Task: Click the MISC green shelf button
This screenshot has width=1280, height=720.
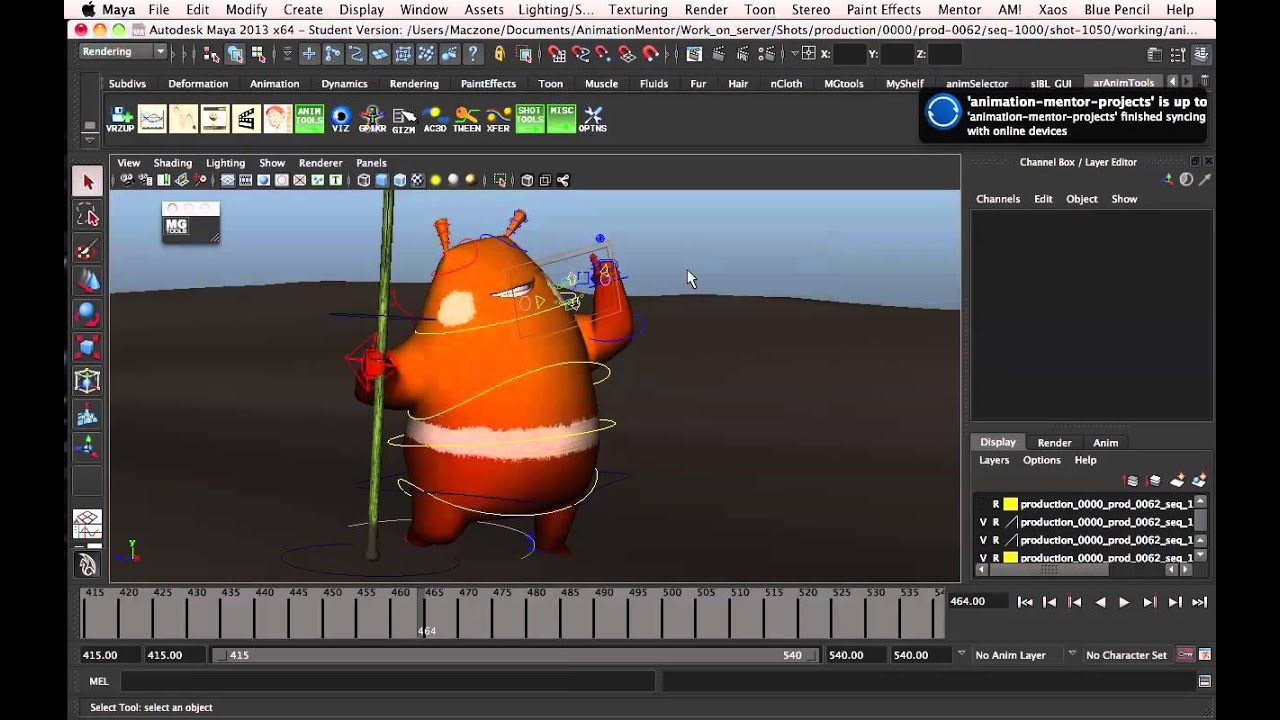Action: pyautogui.click(x=561, y=119)
